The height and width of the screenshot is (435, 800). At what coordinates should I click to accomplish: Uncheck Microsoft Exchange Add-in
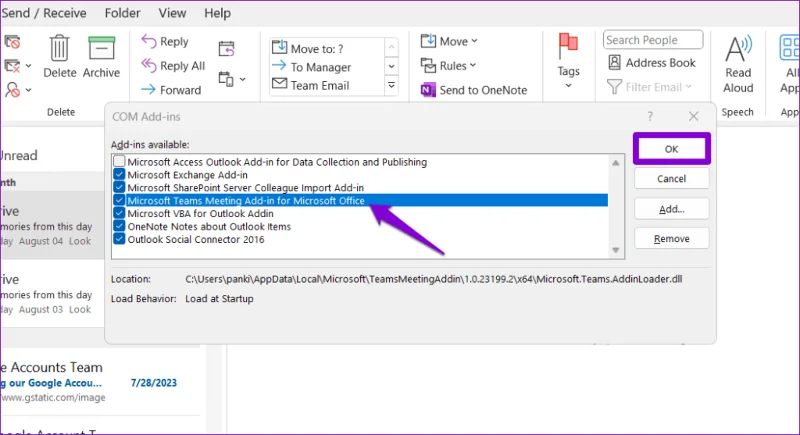(x=119, y=174)
